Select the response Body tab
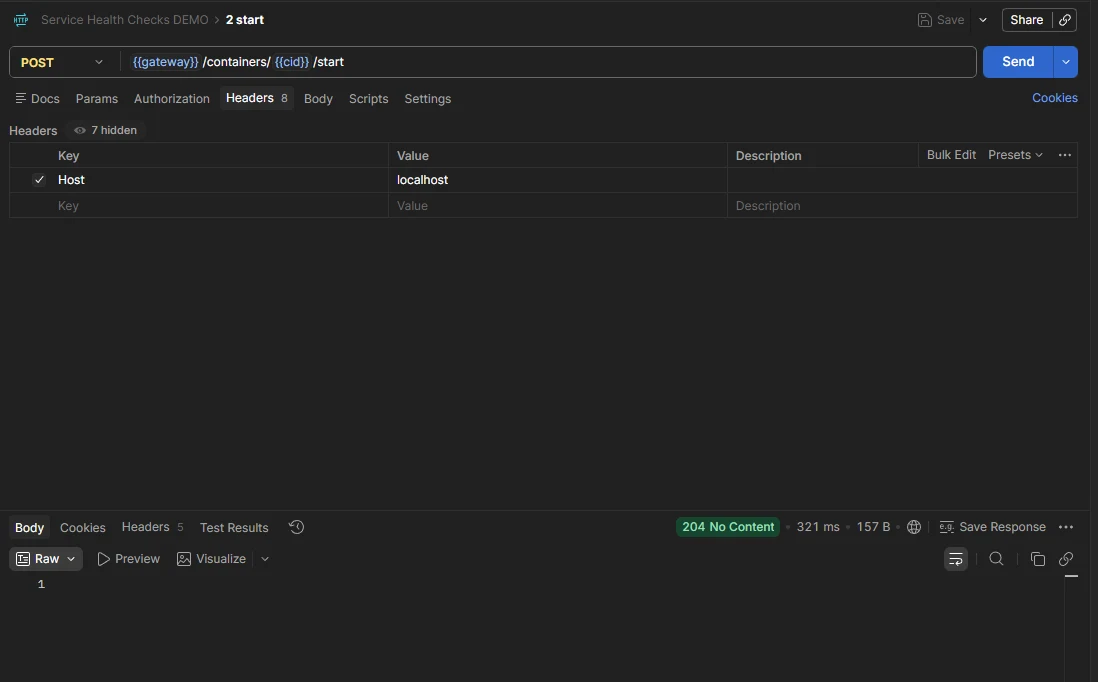The height and width of the screenshot is (682, 1098). tap(29, 527)
